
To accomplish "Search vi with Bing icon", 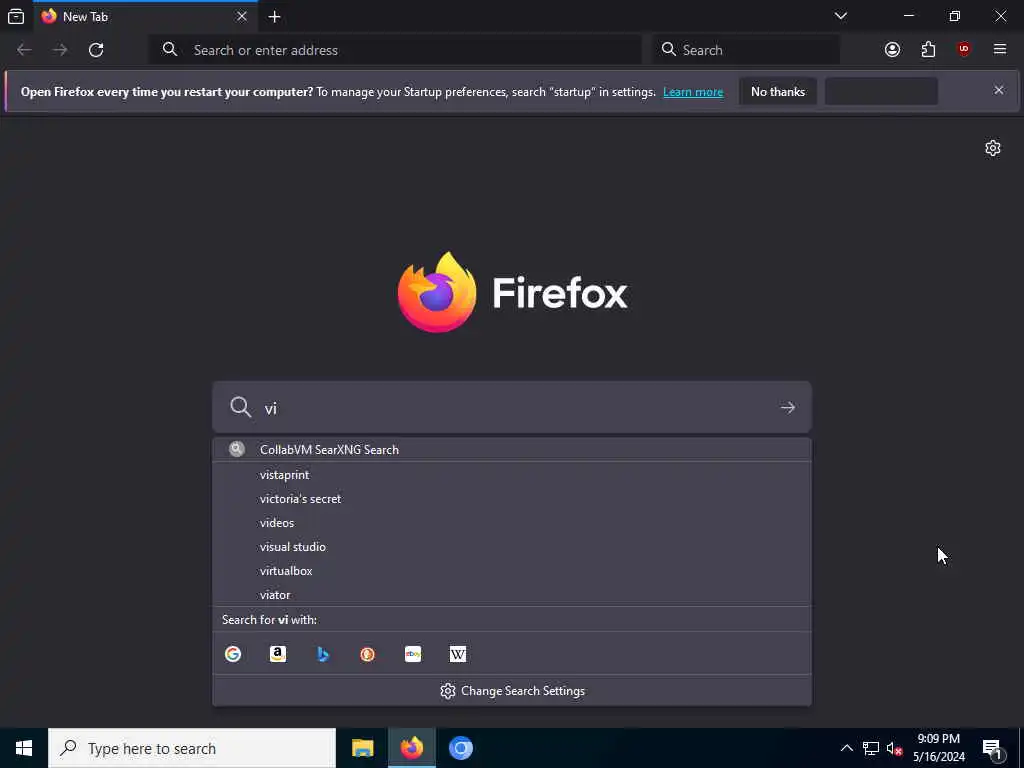I will coord(323,654).
